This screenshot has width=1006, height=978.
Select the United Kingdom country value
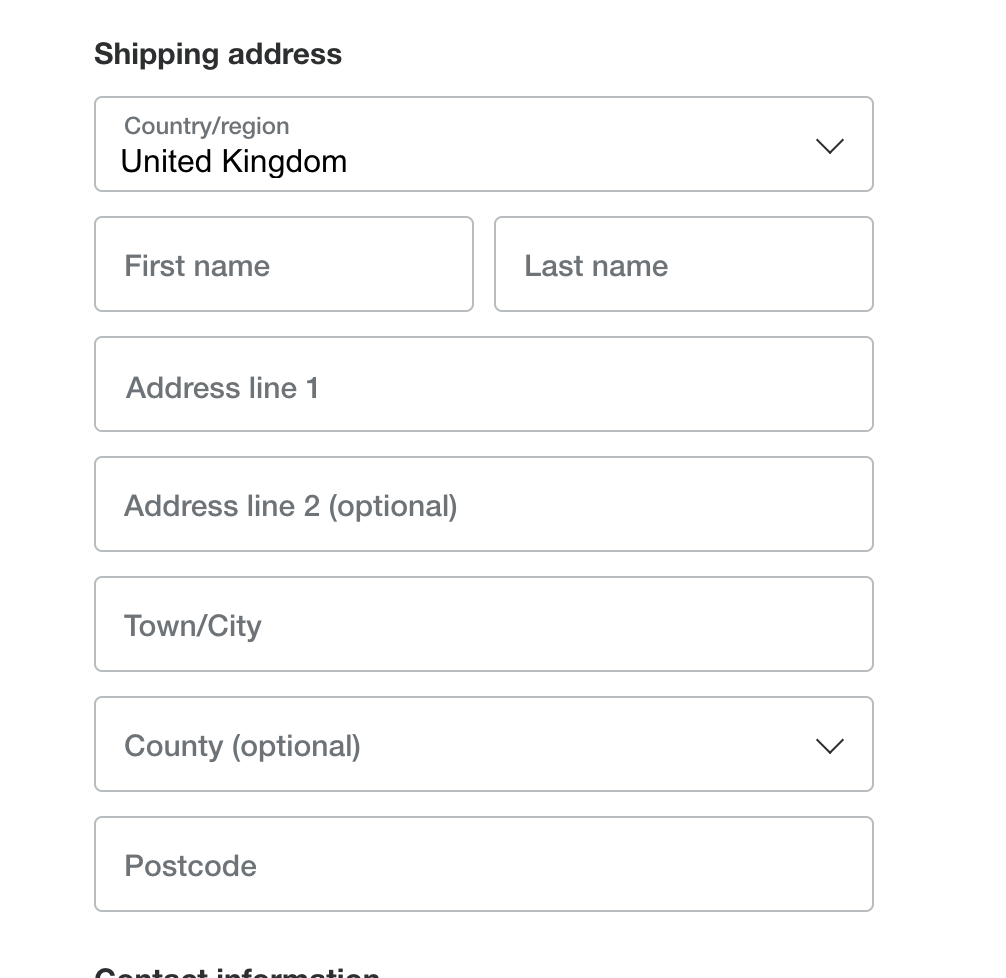tap(234, 161)
